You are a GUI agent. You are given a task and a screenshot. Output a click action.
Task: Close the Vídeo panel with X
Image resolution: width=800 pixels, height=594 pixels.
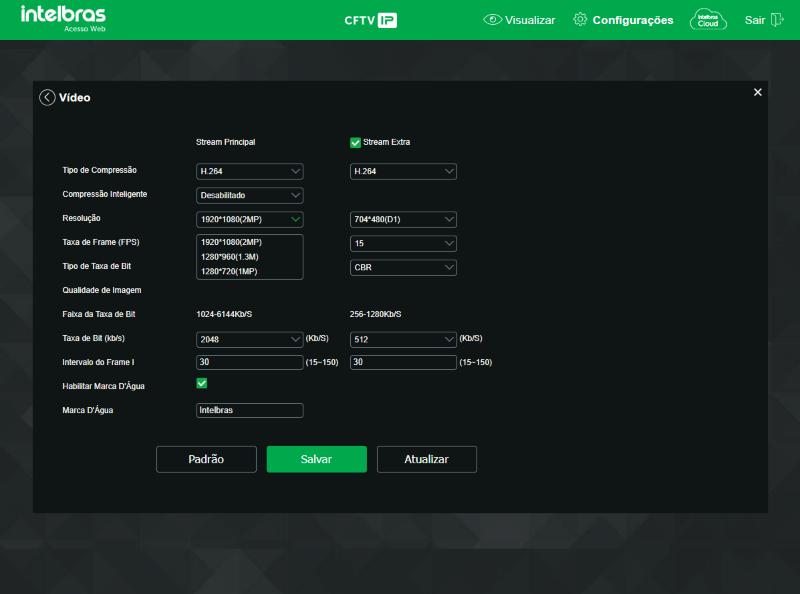pyautogui.click(x=758, y=92)
